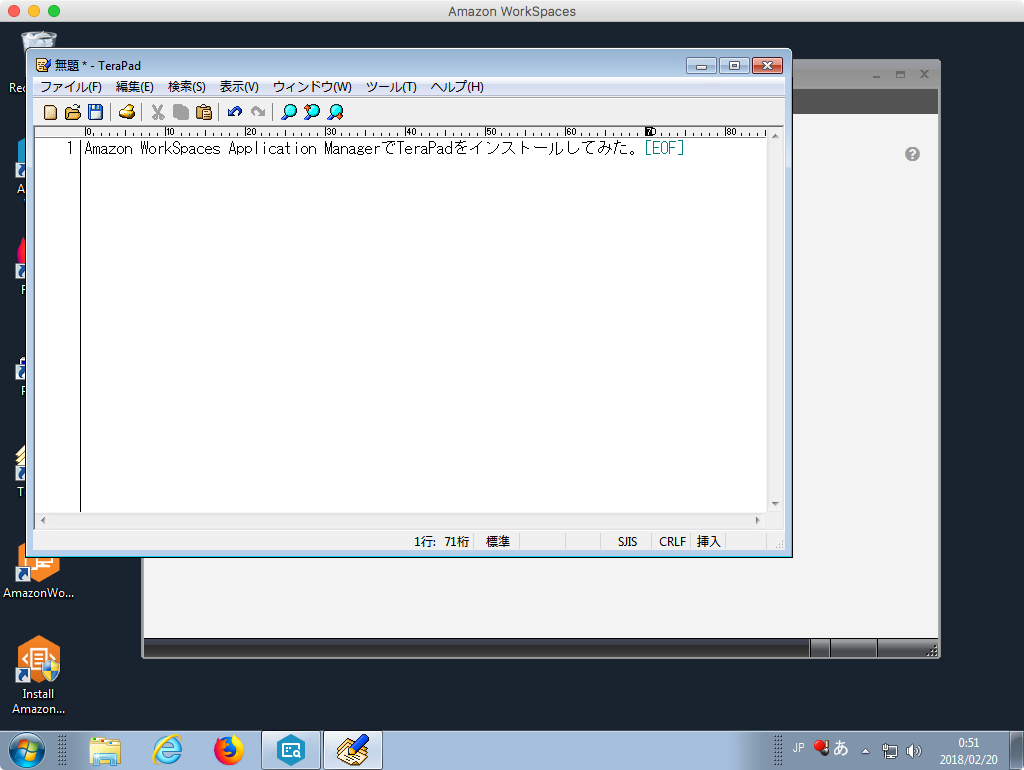The image size is (1024, 770).
Task: Open Internet Explorer from the taskbar
Action: click(167, 750)
